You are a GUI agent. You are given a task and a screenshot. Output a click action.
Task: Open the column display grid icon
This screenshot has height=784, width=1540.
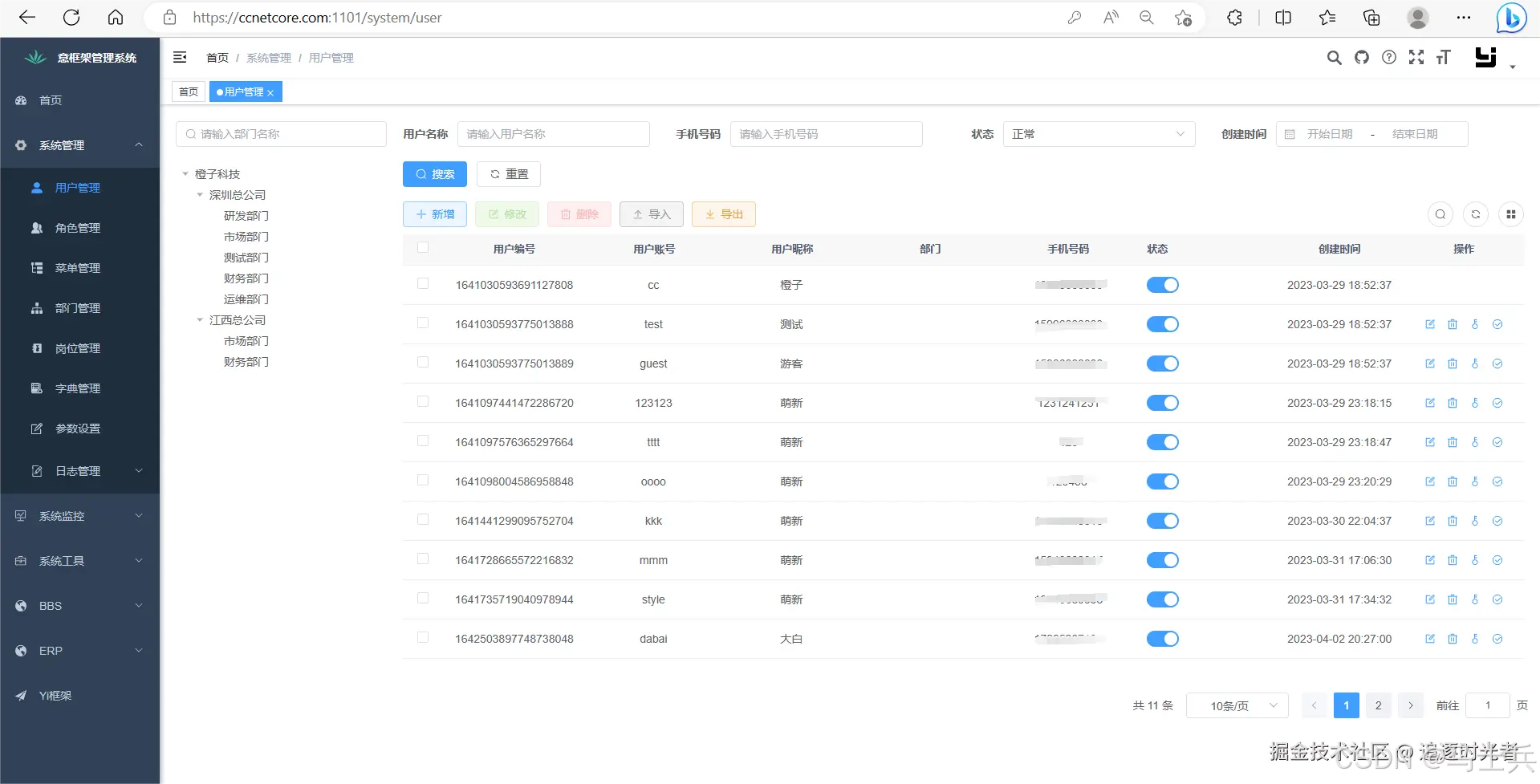click(1511, 214)
